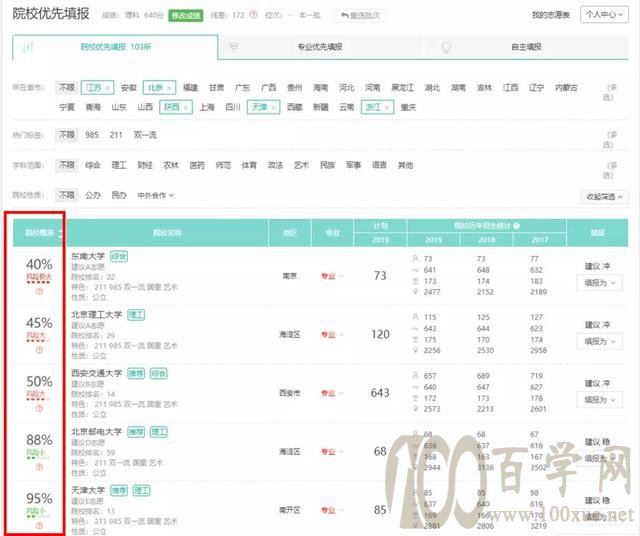This screenshot has width=640, height=536.
Task: Click the 推荐 tag beside 西安交通大学
Action: (x=136, y=373)
